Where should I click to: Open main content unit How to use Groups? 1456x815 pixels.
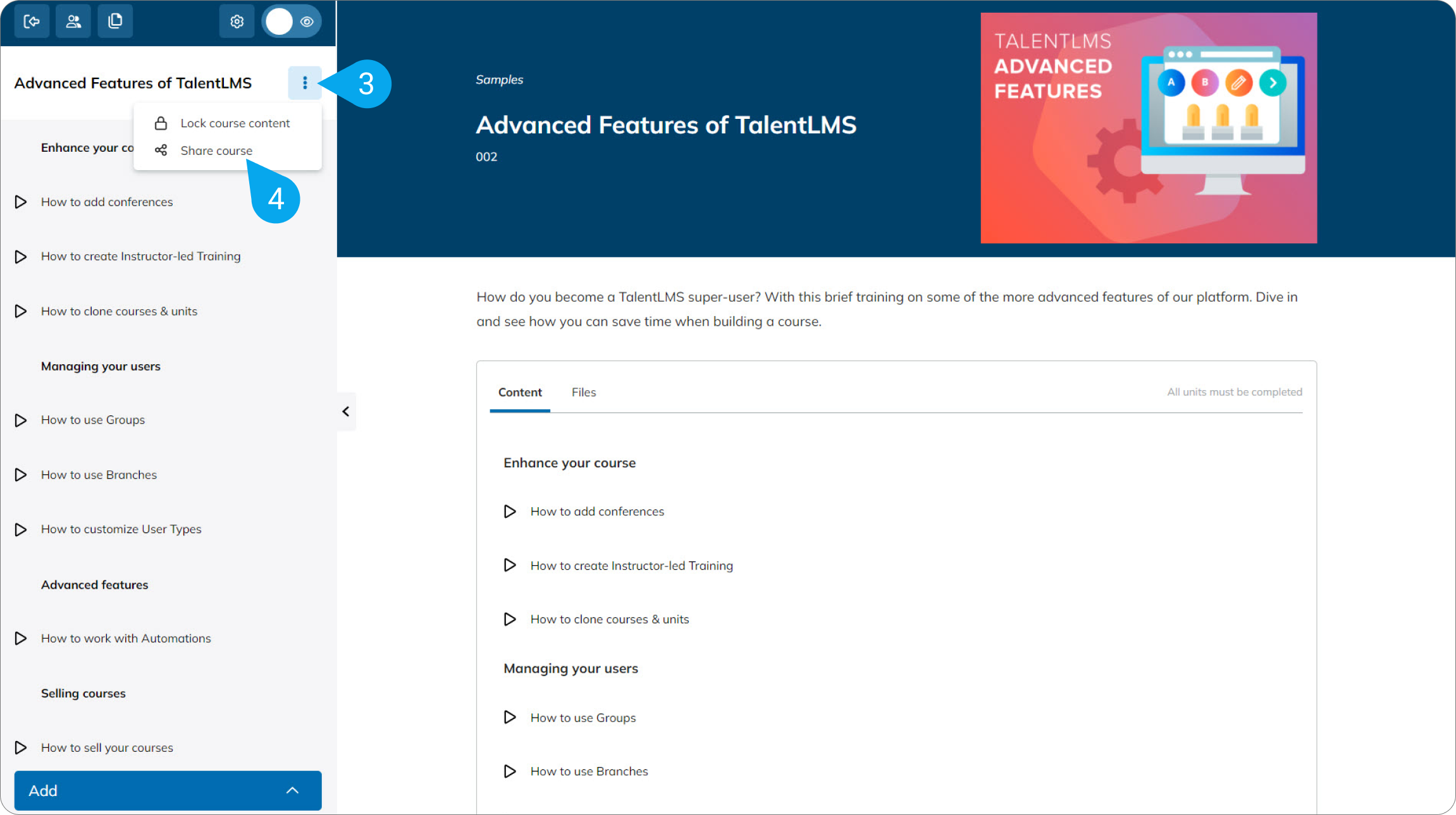[583, 718]
